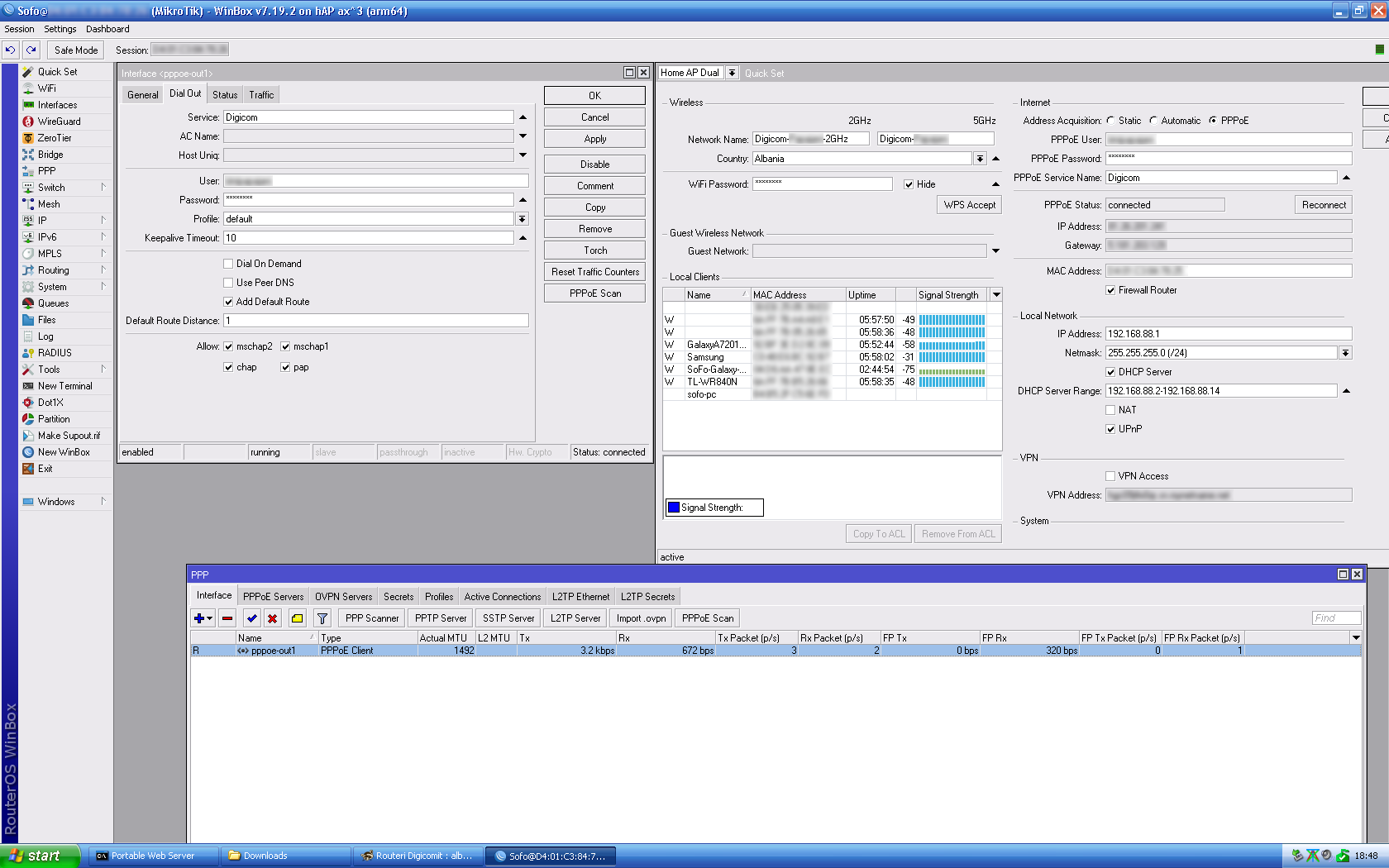Open New Terminal from sidebar
The image size is (1389, 868).
[64, 386]
